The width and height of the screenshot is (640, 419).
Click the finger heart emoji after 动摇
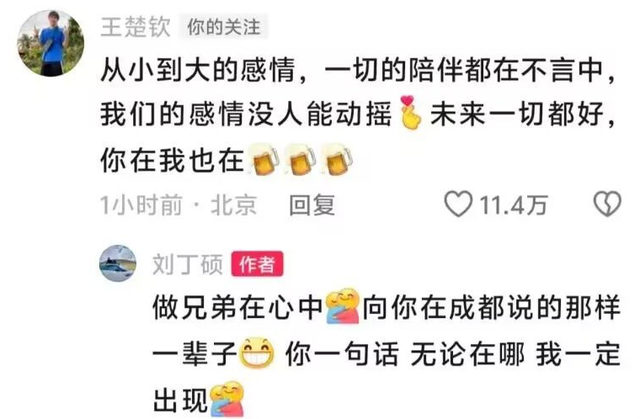click(x=411, y=113)
